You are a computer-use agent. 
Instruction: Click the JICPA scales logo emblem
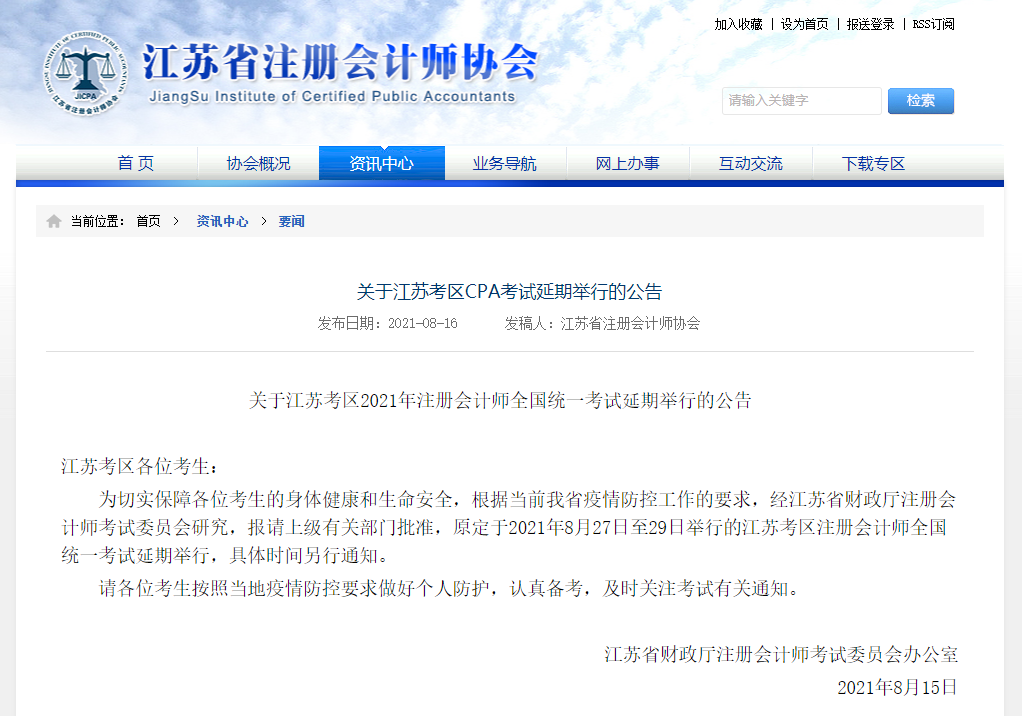(x=85, y=73)
